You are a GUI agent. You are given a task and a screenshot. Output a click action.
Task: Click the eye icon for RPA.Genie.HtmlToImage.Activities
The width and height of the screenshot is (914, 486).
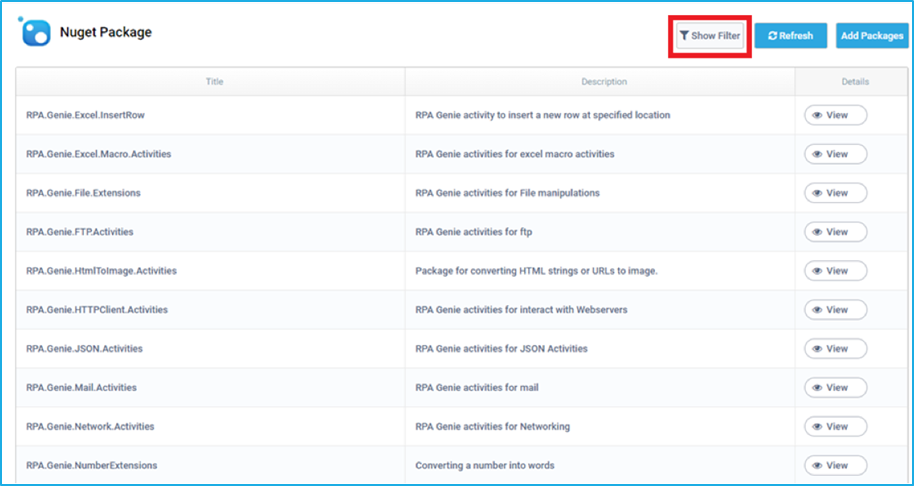[817, 271]
